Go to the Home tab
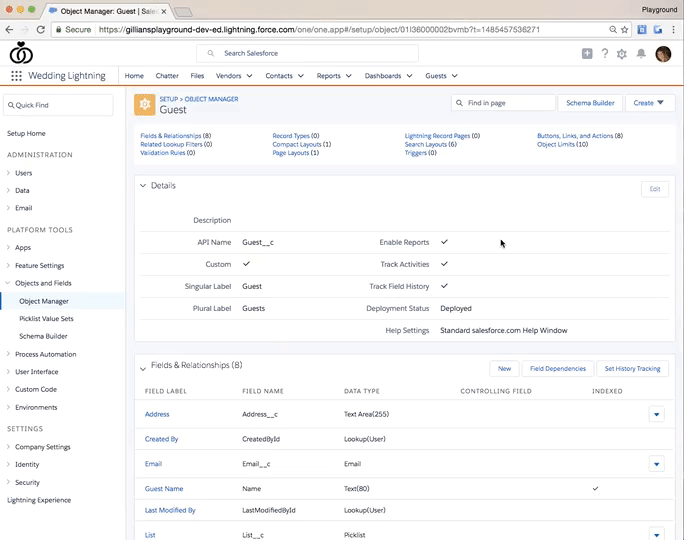 point(134,76)
